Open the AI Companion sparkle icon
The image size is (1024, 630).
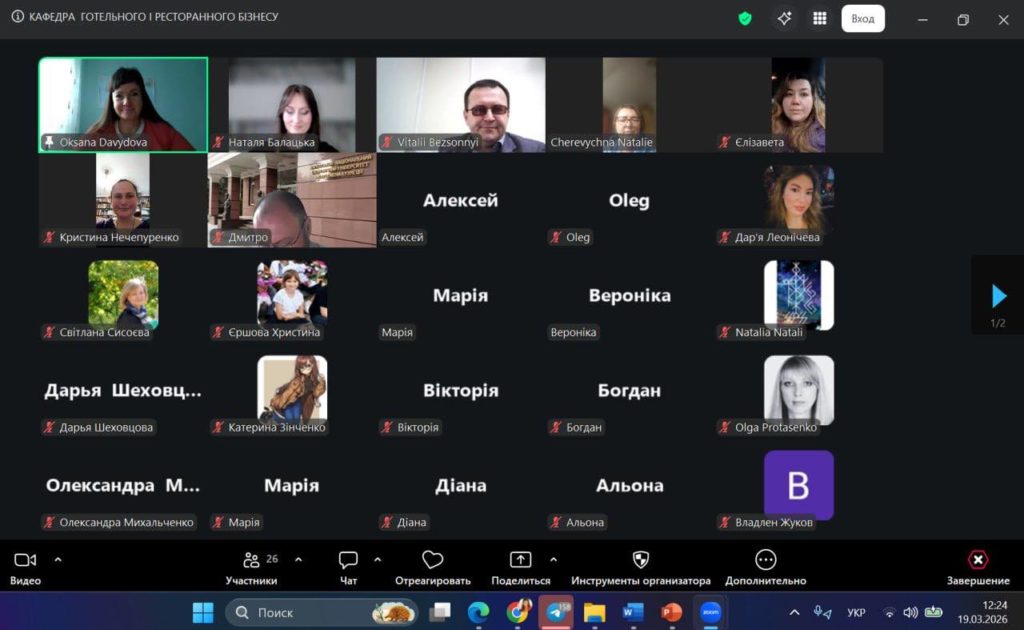tap(784, 18)
